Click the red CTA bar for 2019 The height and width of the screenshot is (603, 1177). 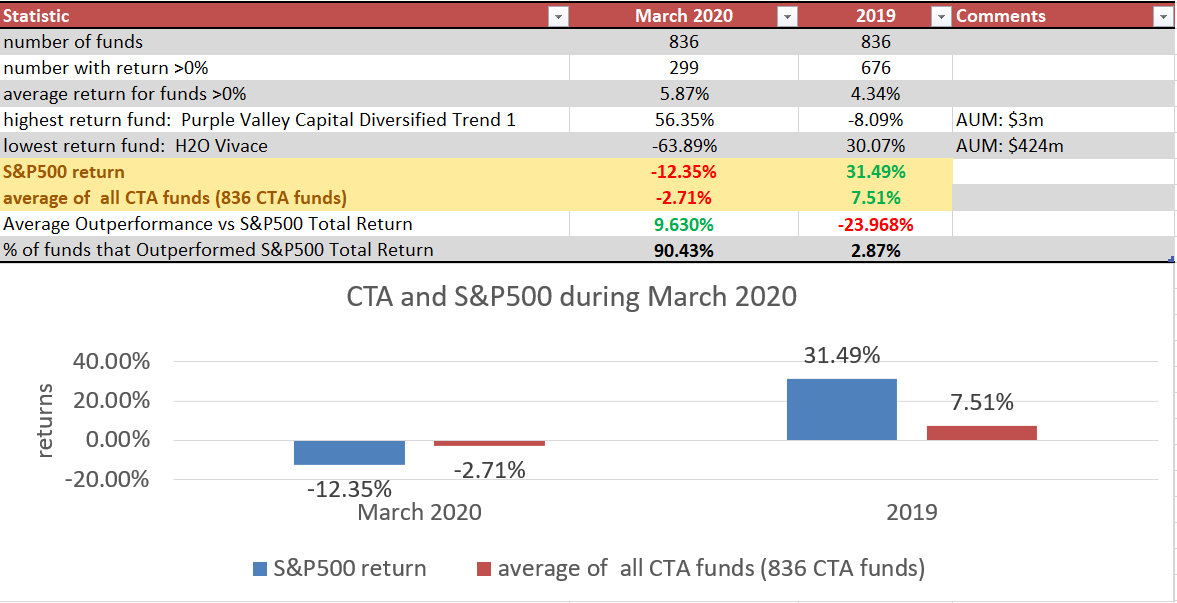(982, 433)
